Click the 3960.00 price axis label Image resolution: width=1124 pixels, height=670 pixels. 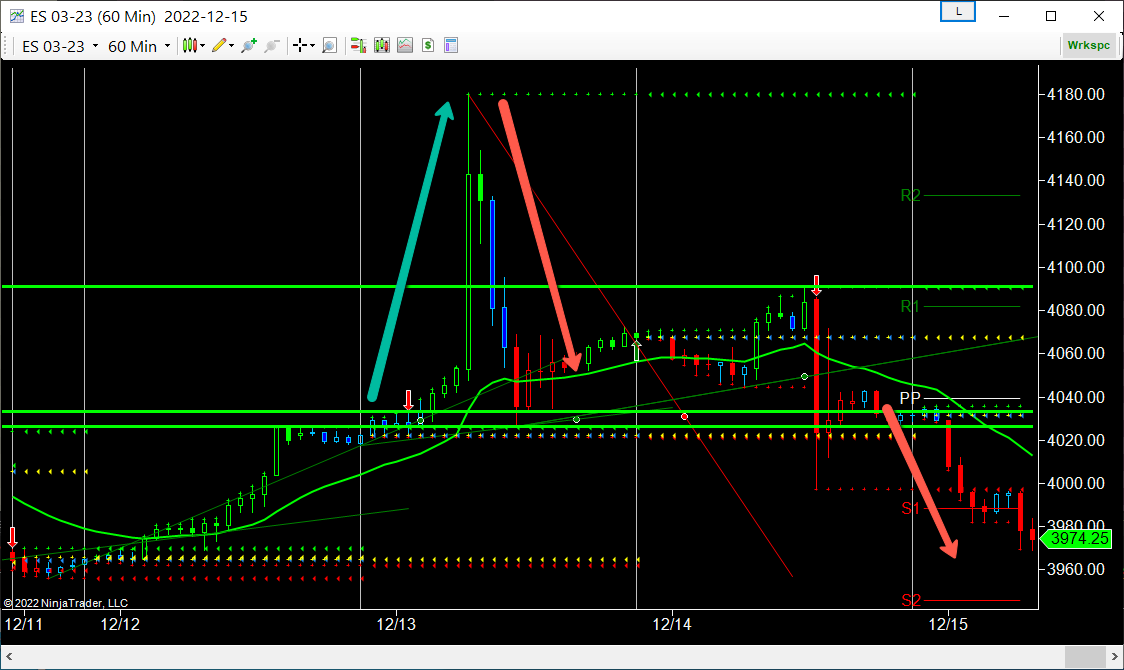[x=1075, y=570]
